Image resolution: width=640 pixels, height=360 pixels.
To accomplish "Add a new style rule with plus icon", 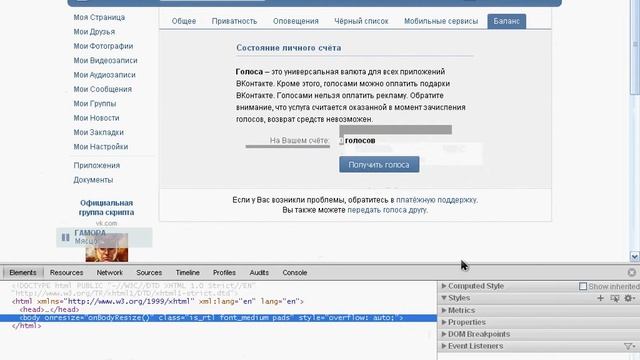I will 600,298.
